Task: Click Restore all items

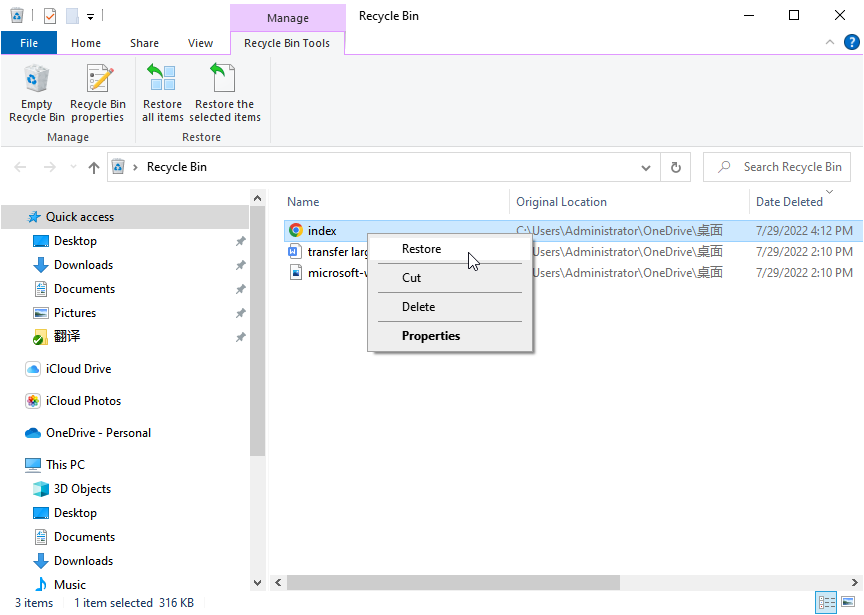Action: 163,94
